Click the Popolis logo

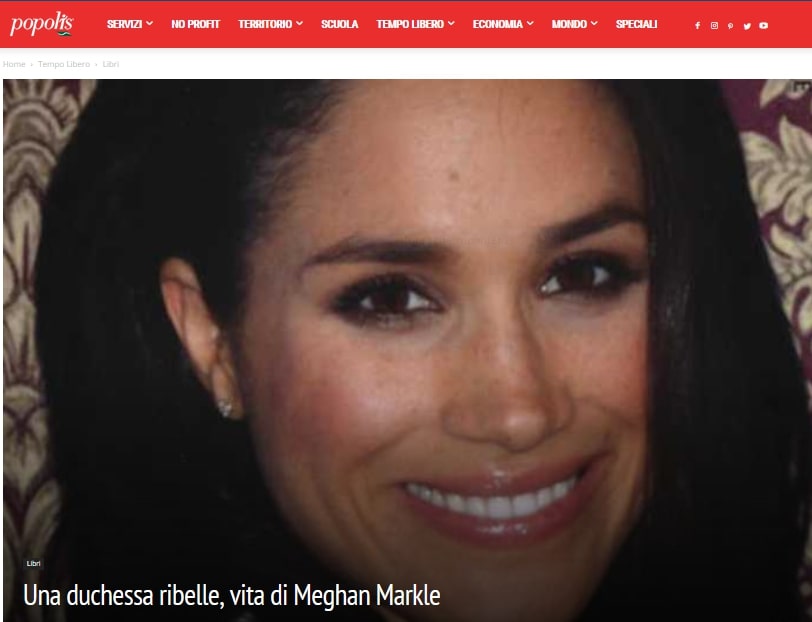[41, 24]
